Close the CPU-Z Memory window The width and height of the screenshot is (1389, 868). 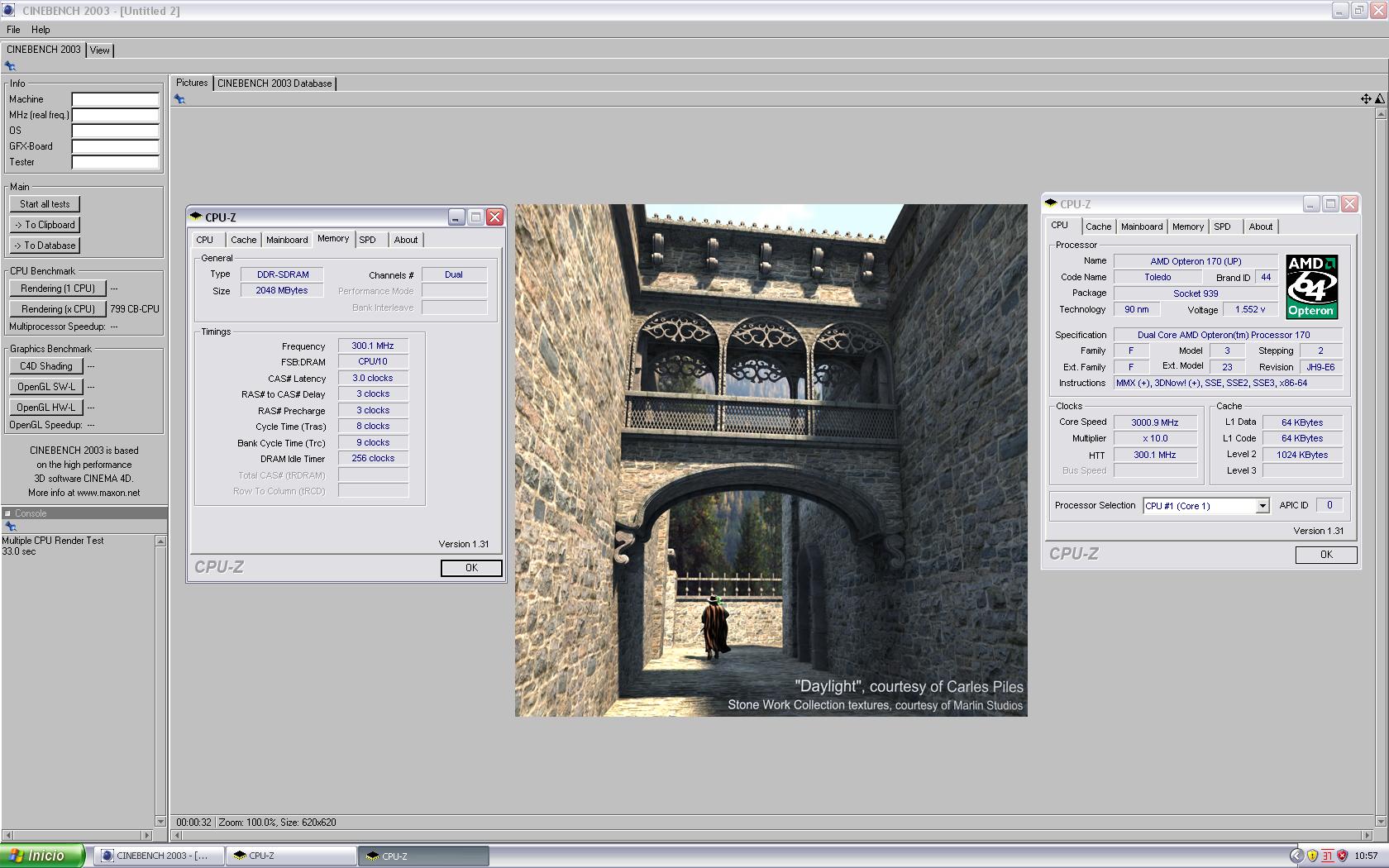pyautogui.click(x=494, y=217)
